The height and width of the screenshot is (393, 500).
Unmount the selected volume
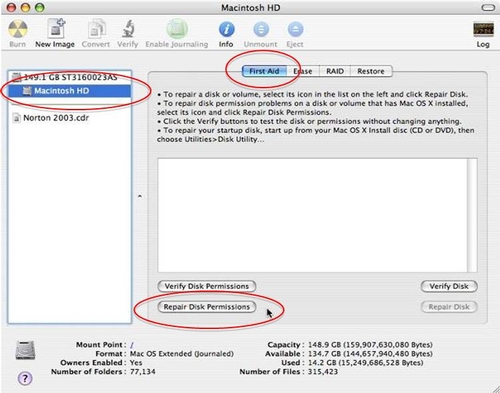(x=261, y=29)
